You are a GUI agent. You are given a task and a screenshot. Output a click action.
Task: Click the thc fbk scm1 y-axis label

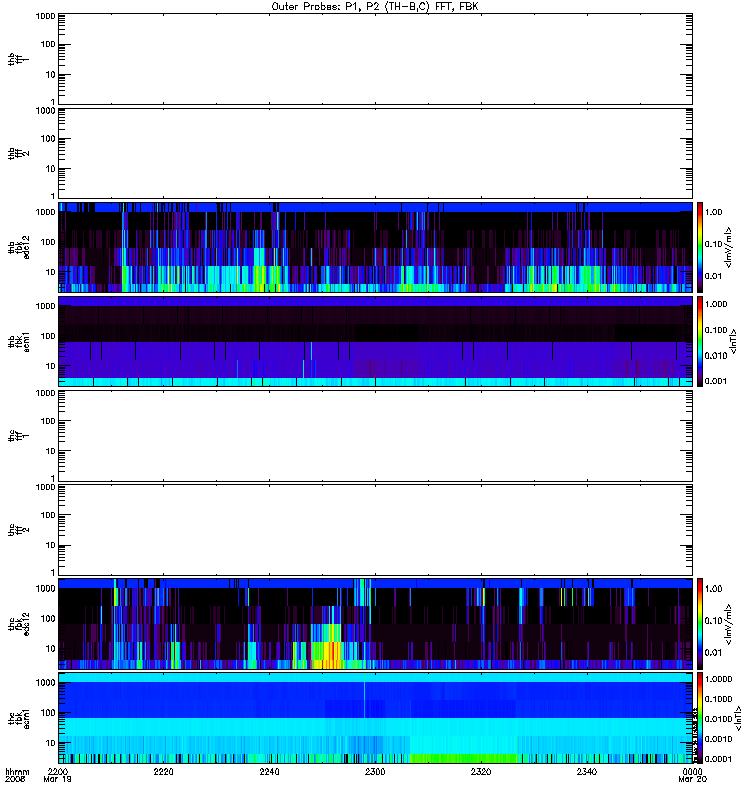(19, 718)
